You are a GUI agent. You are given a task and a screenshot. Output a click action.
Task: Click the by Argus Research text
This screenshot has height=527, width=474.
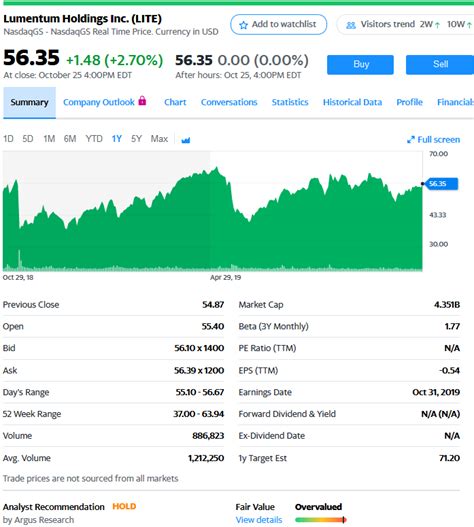[38, 520]
